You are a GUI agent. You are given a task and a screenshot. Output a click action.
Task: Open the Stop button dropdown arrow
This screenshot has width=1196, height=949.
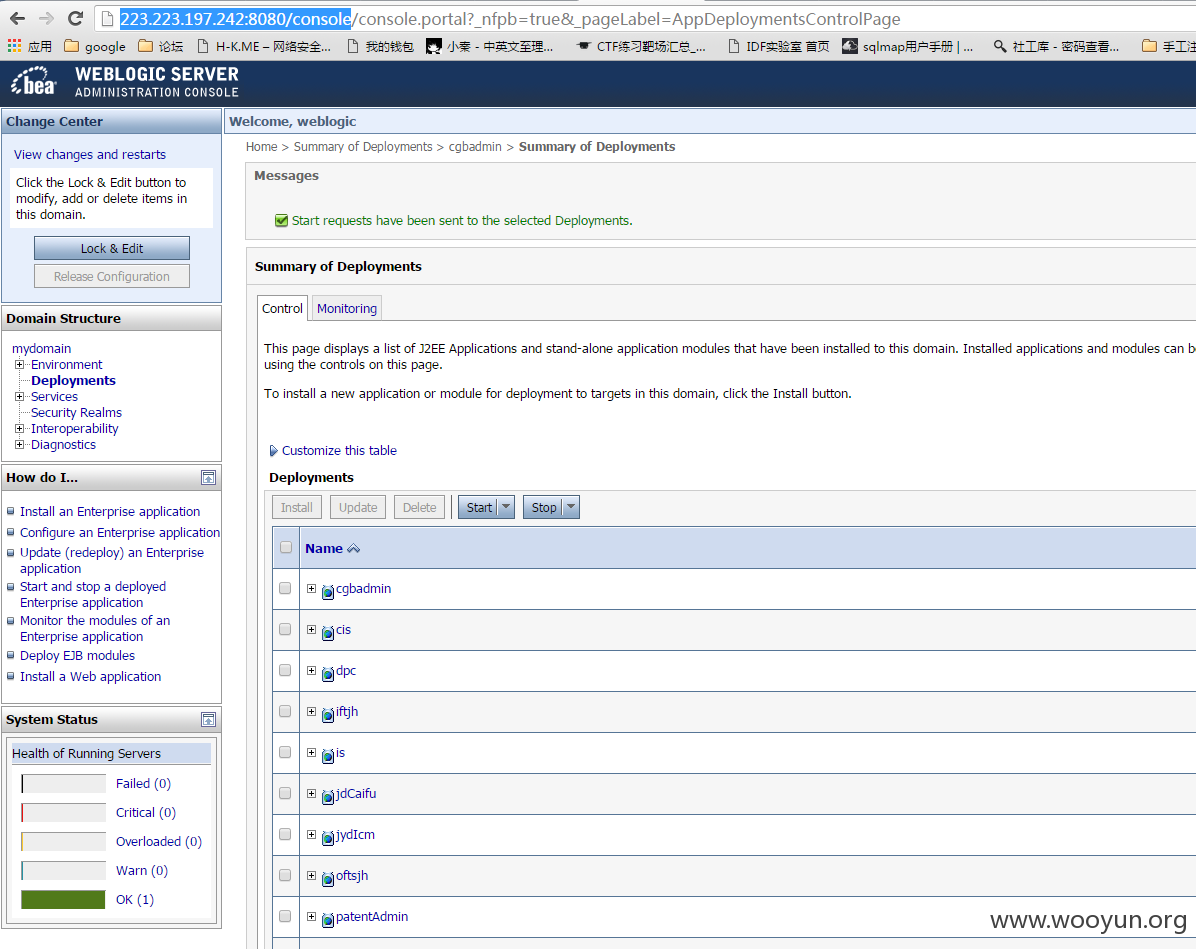[571, 507]
